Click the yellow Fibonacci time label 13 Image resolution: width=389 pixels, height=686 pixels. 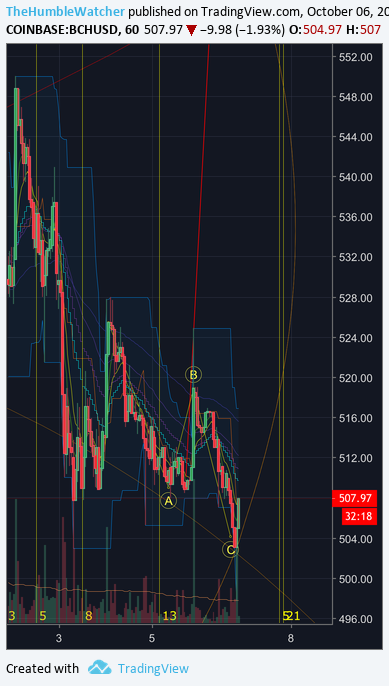[x=169, y=616]
